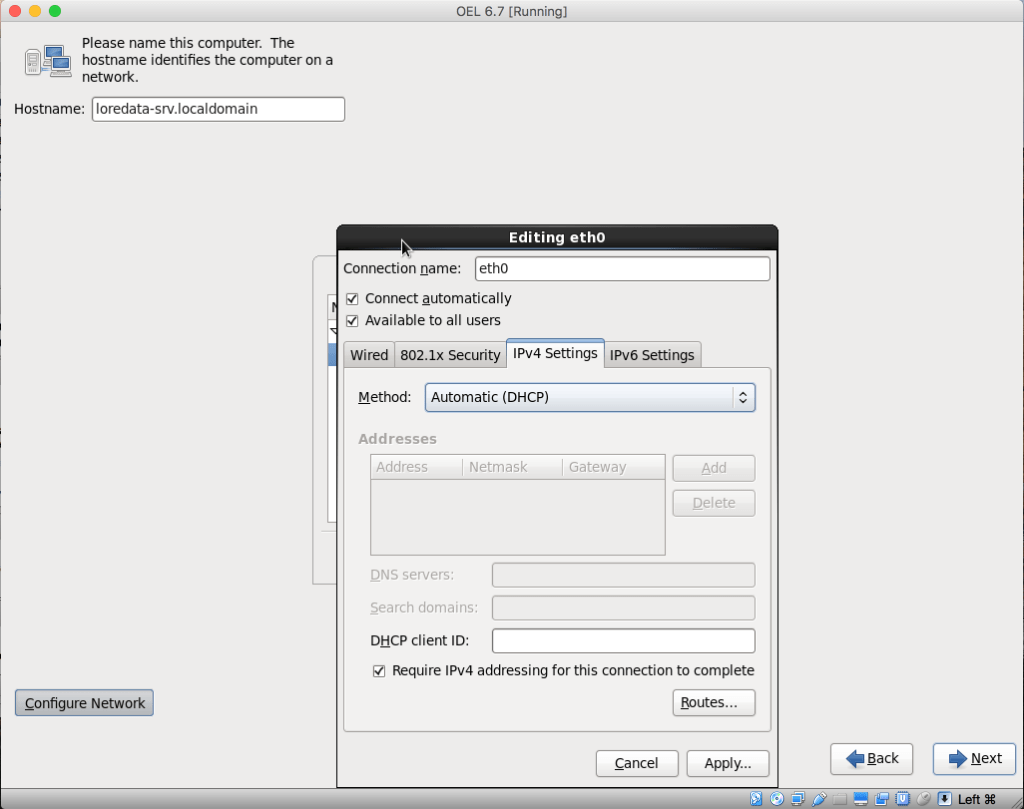Viewport: 1024px width, 809px height.
Task: Proceed with the Next button
Action: click(x=974, y=759)
